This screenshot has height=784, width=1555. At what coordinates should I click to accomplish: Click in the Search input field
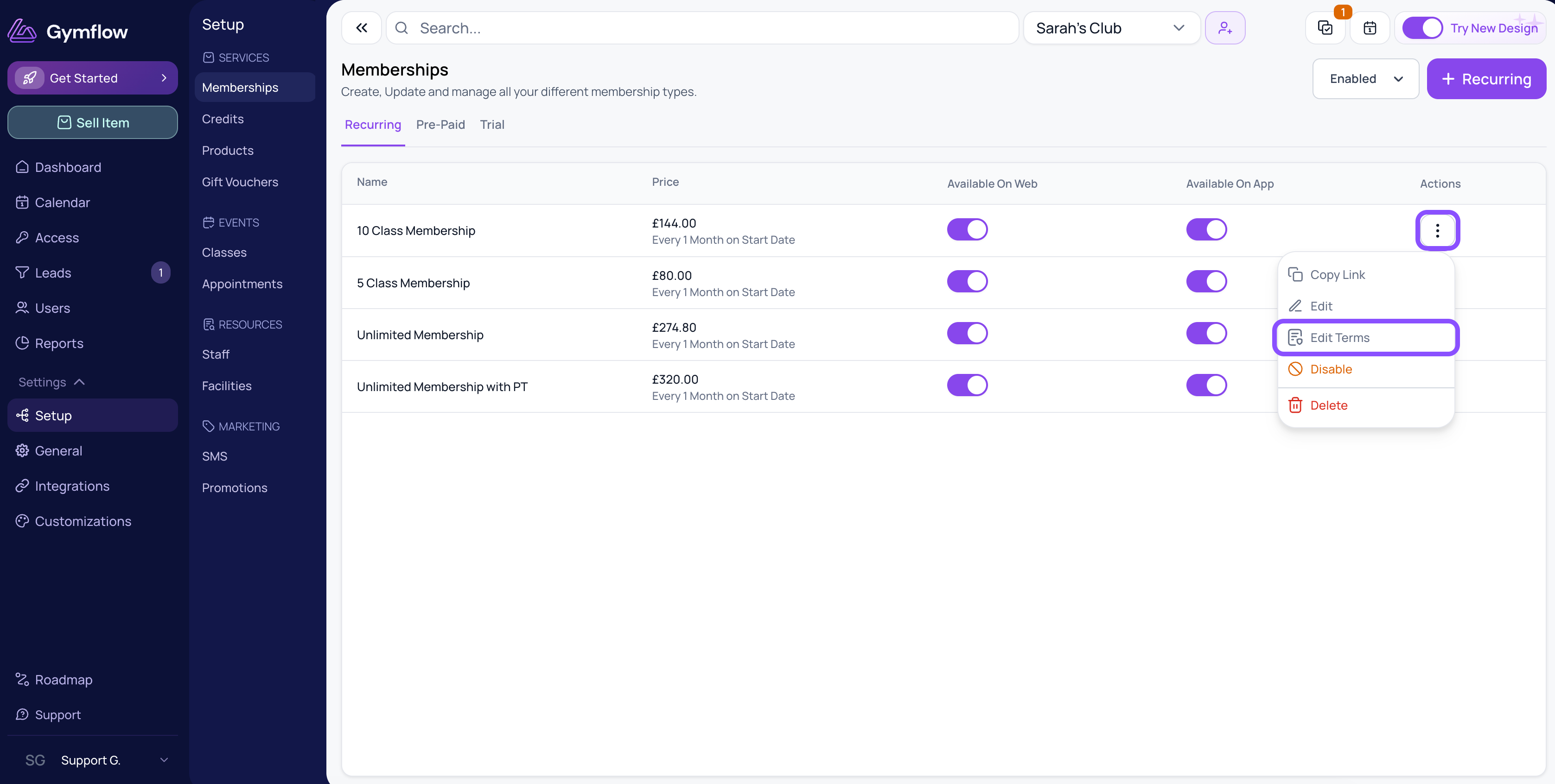coord(702,28)
